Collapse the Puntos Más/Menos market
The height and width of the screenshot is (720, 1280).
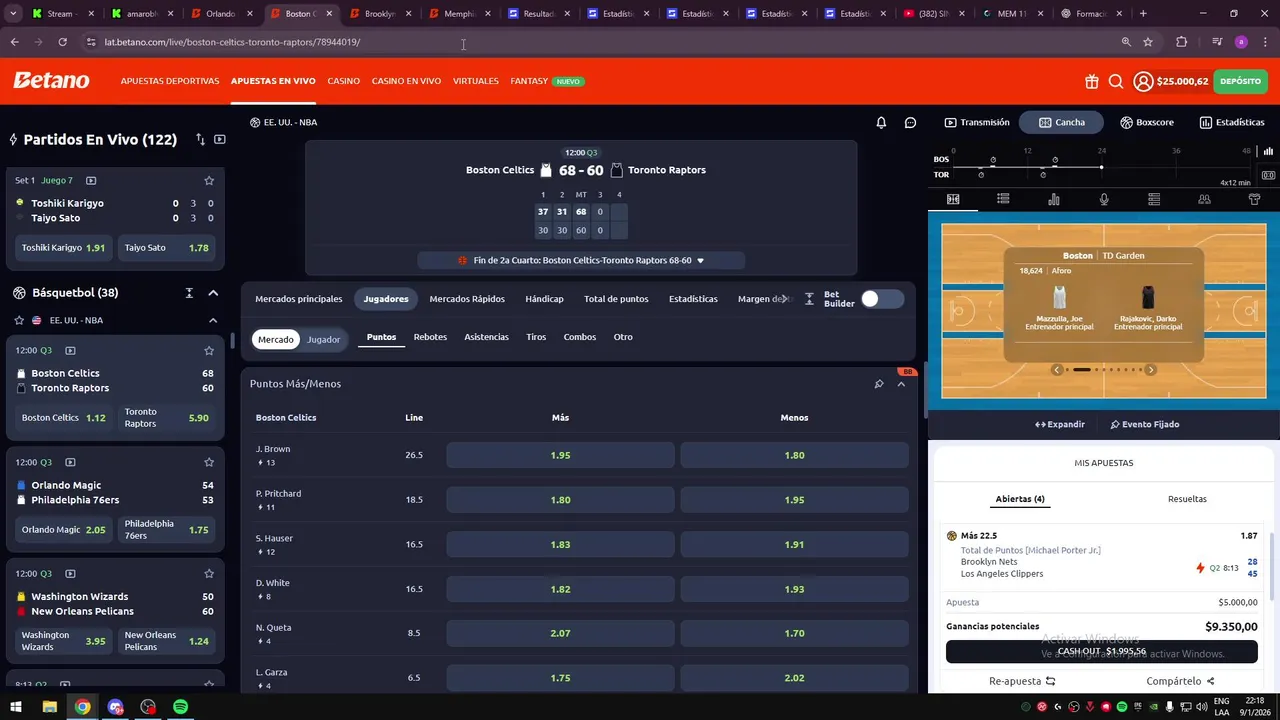tap(901, 384)
